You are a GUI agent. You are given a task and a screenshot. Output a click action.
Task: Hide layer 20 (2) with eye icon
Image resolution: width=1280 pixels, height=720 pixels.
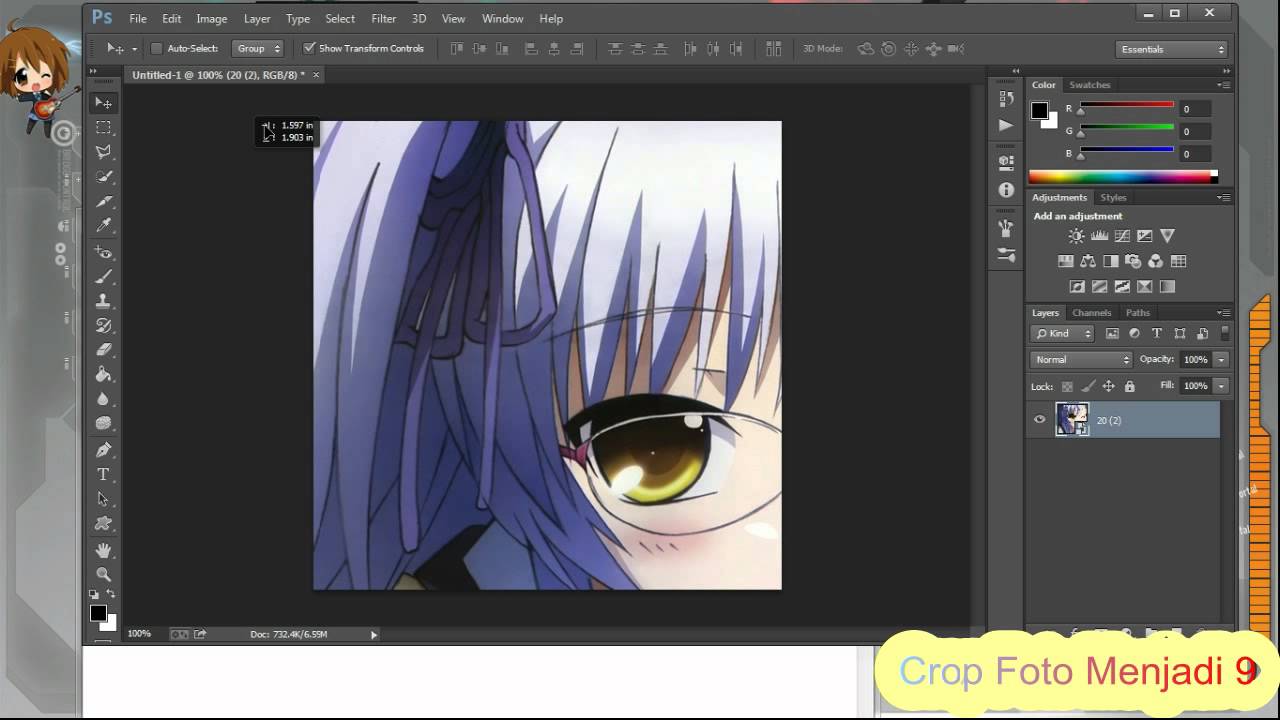point(1040,420)
